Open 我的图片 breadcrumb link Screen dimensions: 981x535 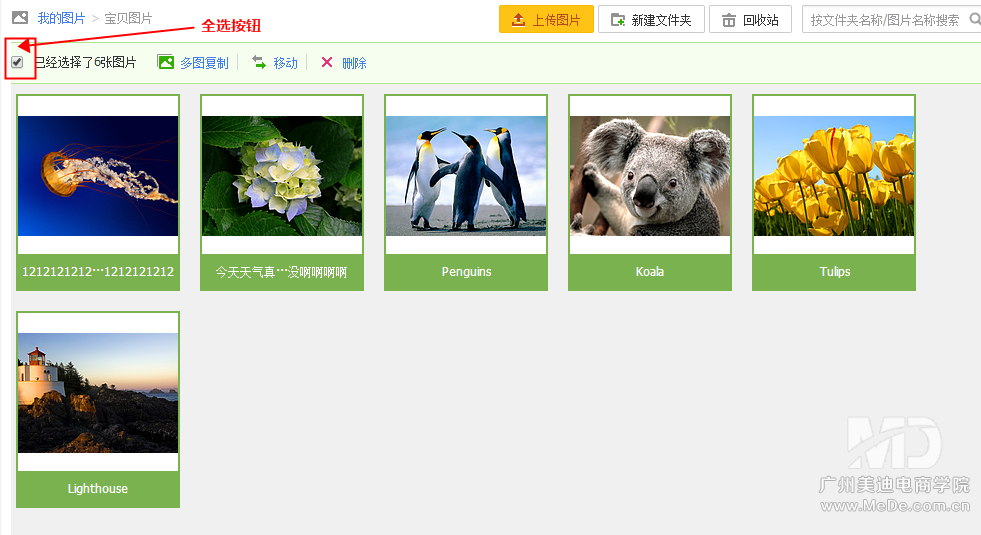[x=62, y=18]
